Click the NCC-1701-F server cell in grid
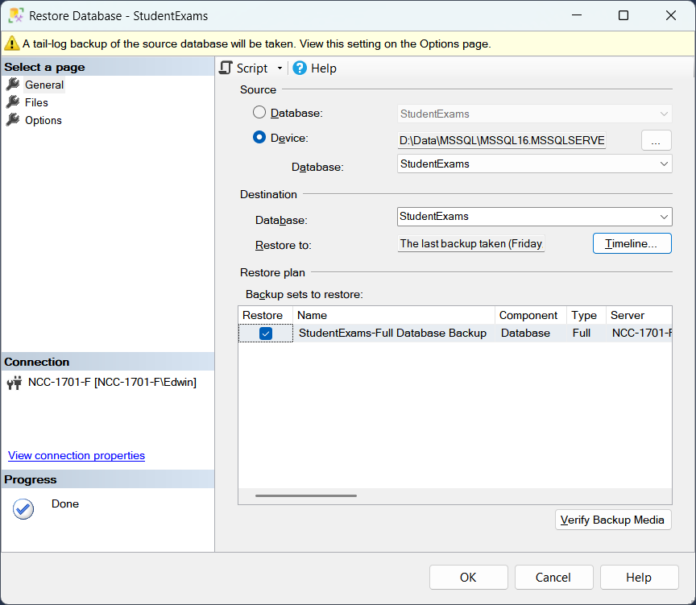This screenshot has width=696, height=605. click(x=641, y=333)
